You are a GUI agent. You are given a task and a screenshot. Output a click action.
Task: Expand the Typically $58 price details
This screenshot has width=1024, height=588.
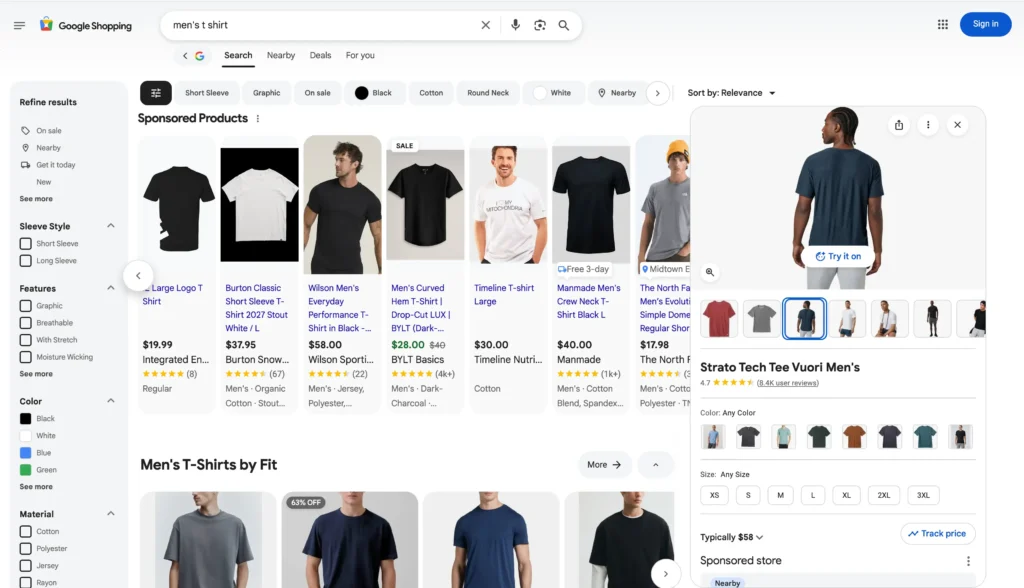point(731,538)
